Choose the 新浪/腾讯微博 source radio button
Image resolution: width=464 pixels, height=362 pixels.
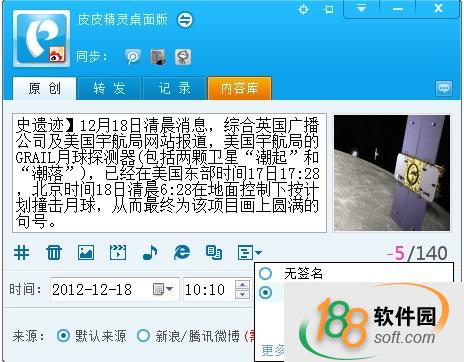[143, 336]
